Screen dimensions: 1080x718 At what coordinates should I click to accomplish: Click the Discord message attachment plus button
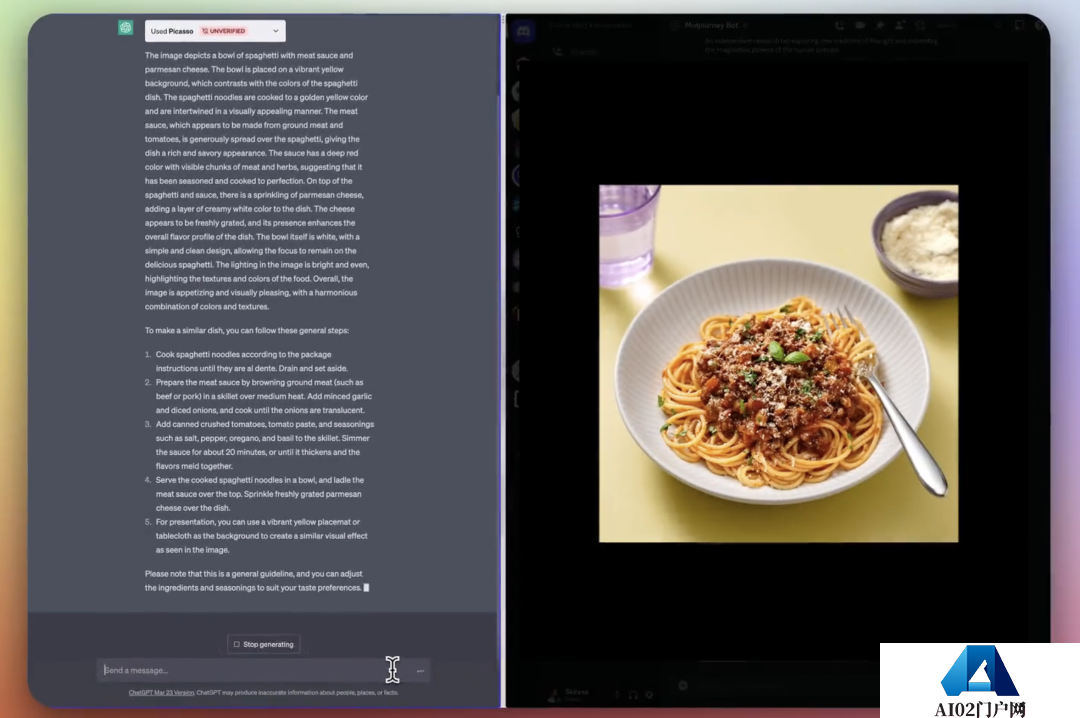click(x=683, y=685)
